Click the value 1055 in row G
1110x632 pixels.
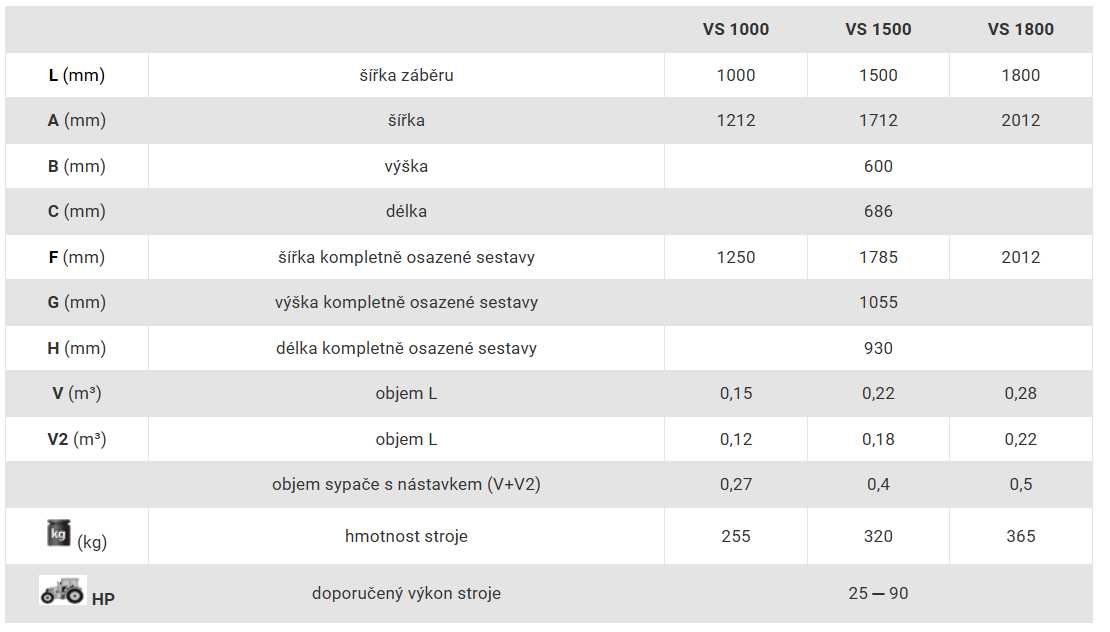(x=878, y=302)
